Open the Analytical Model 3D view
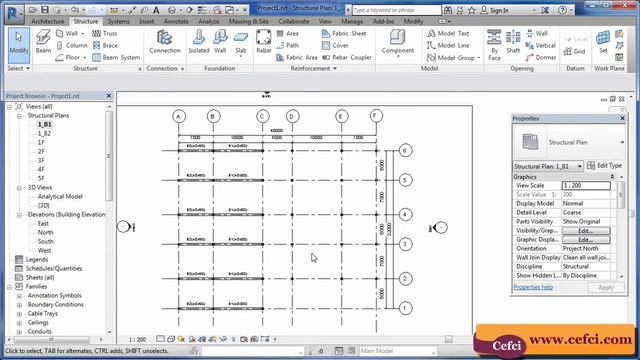The width and height of the screenshot is (640, 360). [60, 196]
